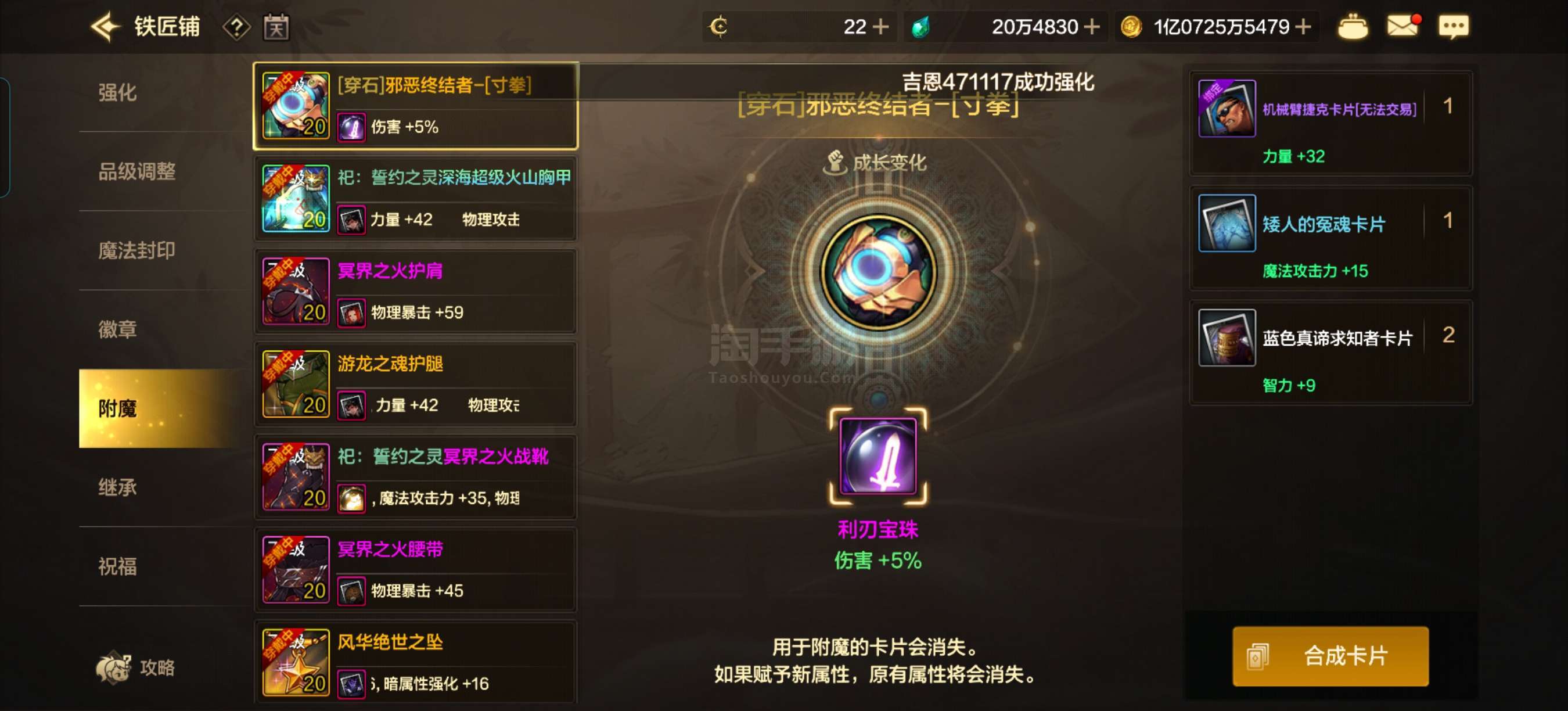Select 冥界之火护肩 equipment entry

coord(415,291)
